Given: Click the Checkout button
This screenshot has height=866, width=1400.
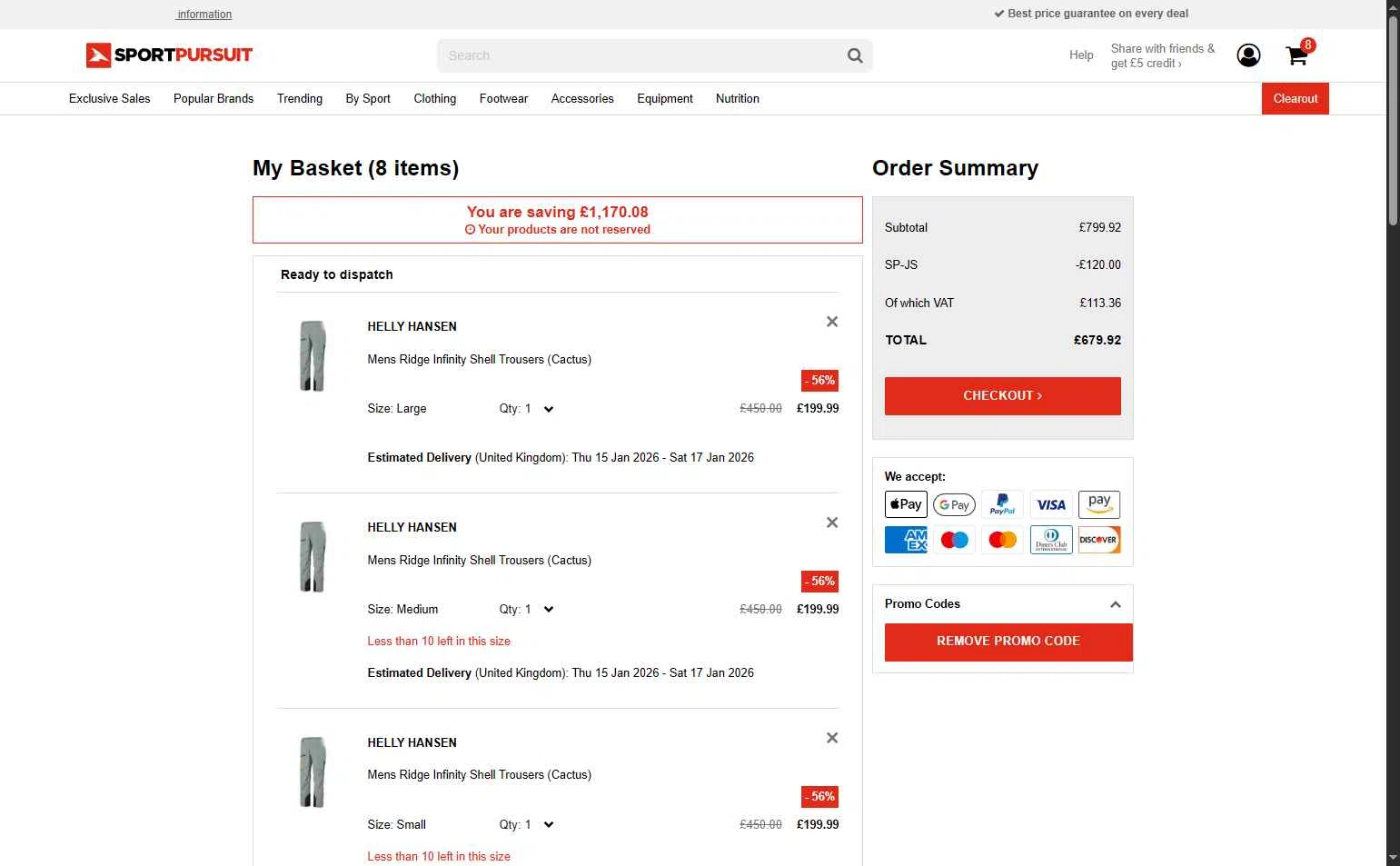Looking at the screenshot, I should pyautogui.click(x=1003, y=396).
